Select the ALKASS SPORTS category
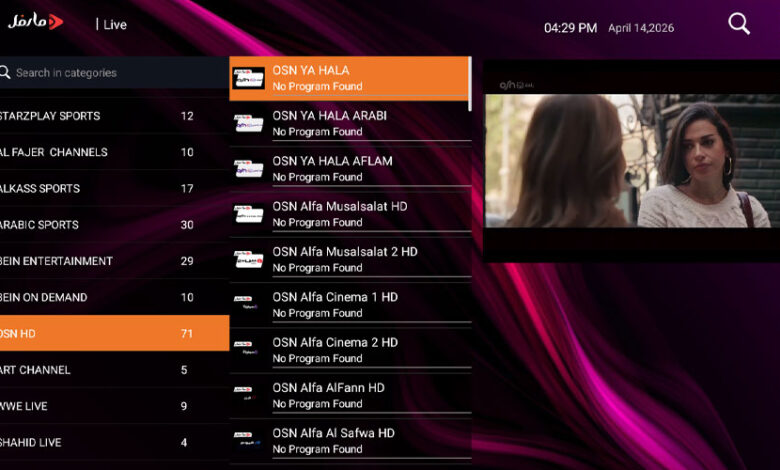 click(x=100, y=189)
